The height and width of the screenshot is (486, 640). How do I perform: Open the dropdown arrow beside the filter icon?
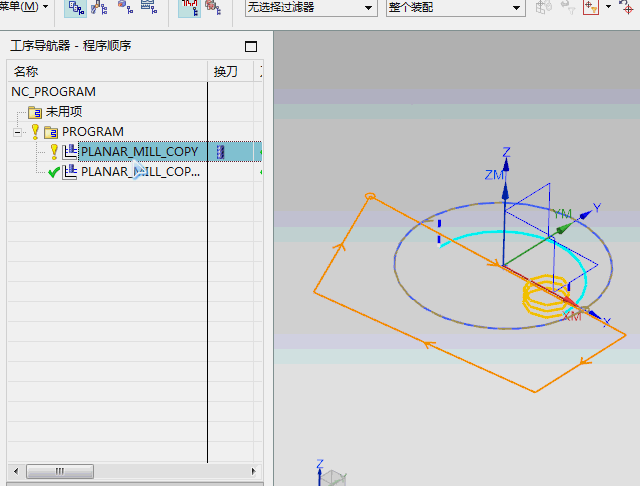609,7
